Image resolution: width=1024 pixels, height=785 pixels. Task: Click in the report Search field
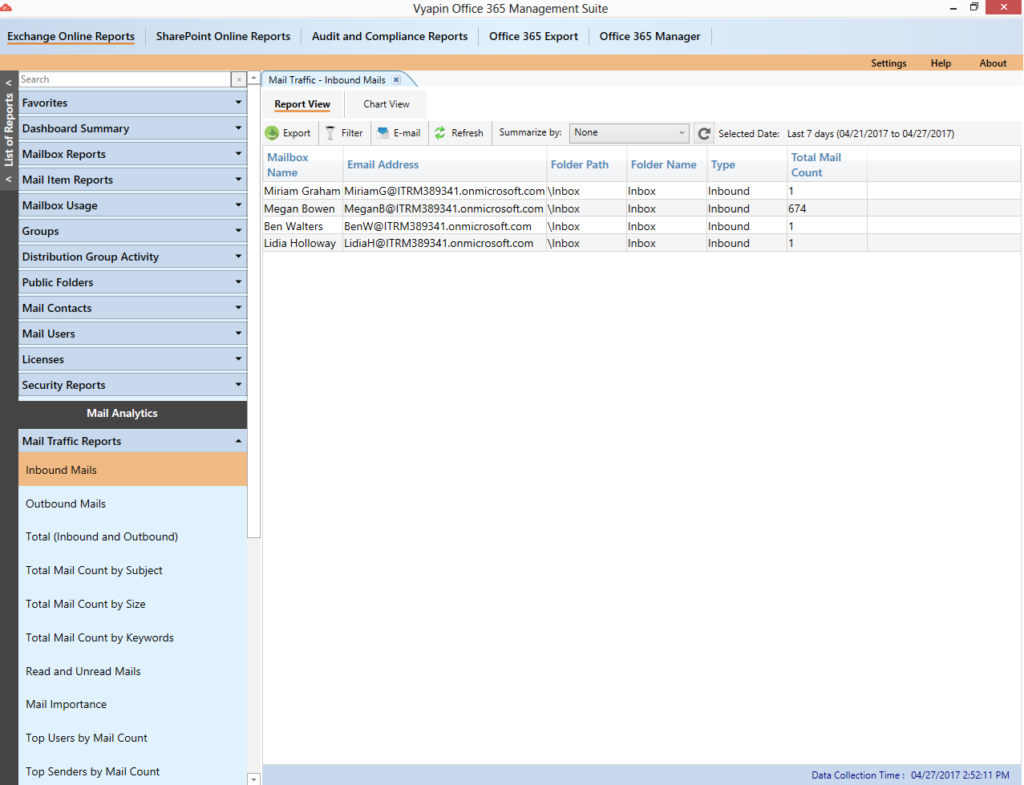coord(125,79)
